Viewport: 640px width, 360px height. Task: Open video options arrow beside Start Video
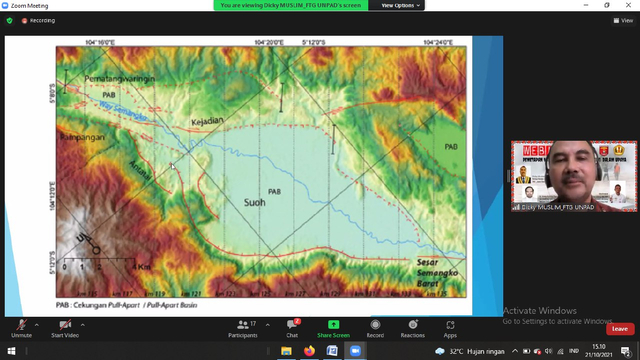(x=82, y=325)
